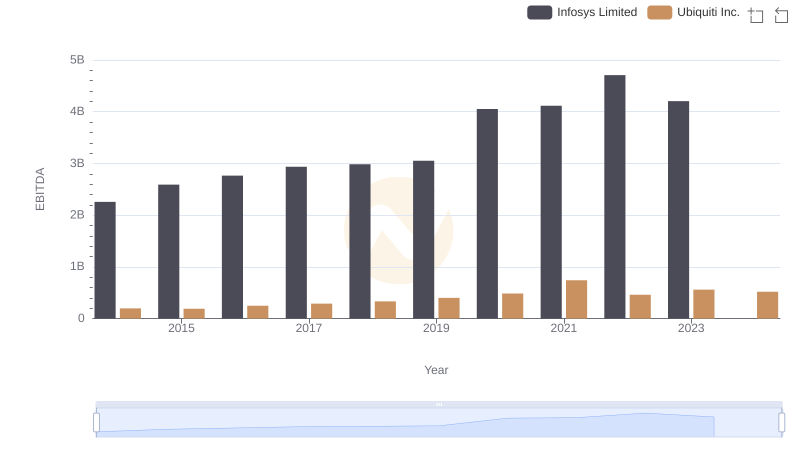Image resolution: width=800 pixels, height=461 pixels.
Task: Click the Infosys bar for 2021
Action: pos(551,212)
